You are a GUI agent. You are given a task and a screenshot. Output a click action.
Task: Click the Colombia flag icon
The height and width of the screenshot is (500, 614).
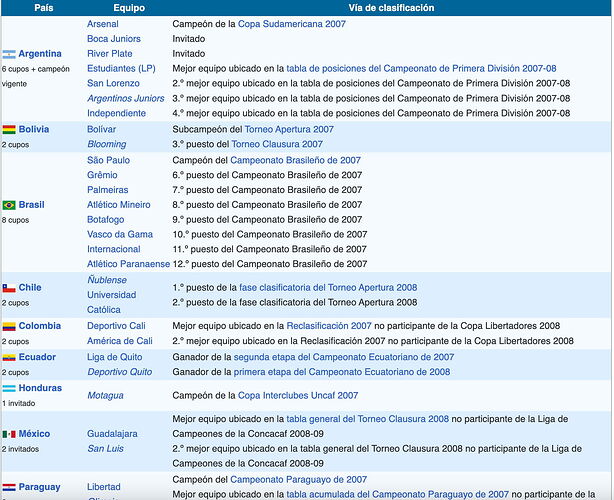click(9, 326)
